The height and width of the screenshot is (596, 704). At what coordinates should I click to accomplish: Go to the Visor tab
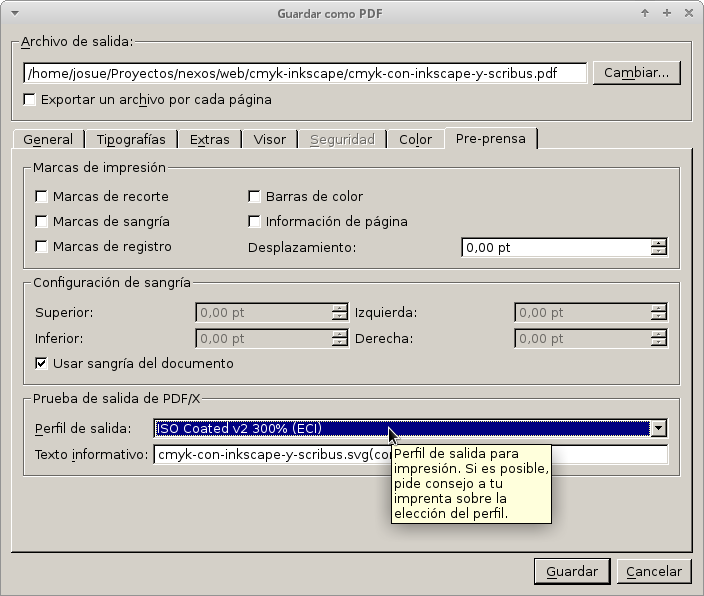coord(269,140)
